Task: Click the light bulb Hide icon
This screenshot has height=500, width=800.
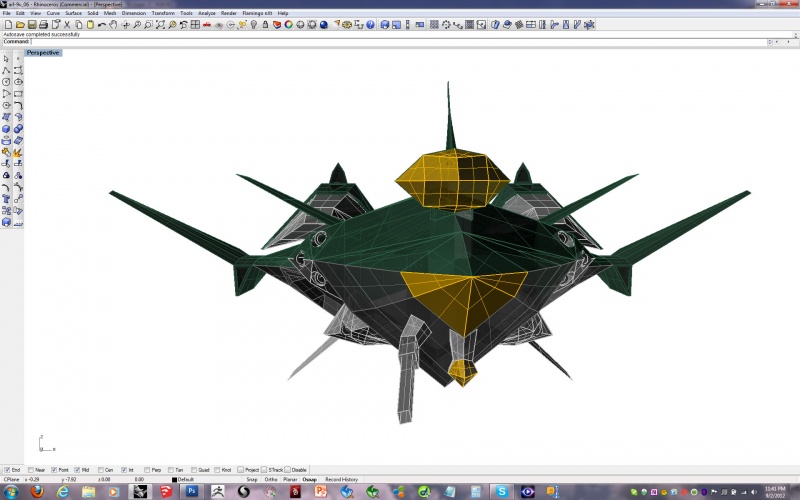Action: 254,24
